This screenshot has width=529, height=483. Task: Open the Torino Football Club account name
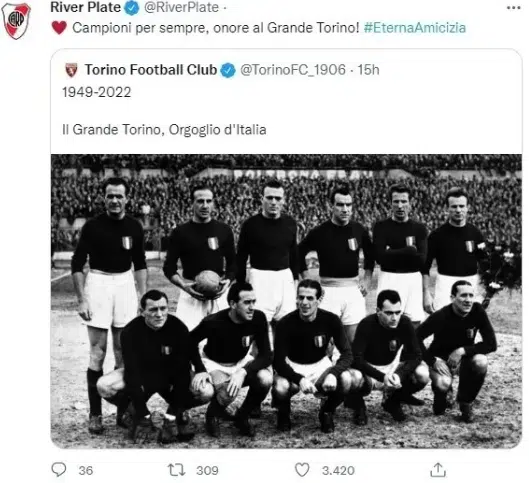(150, 69)
